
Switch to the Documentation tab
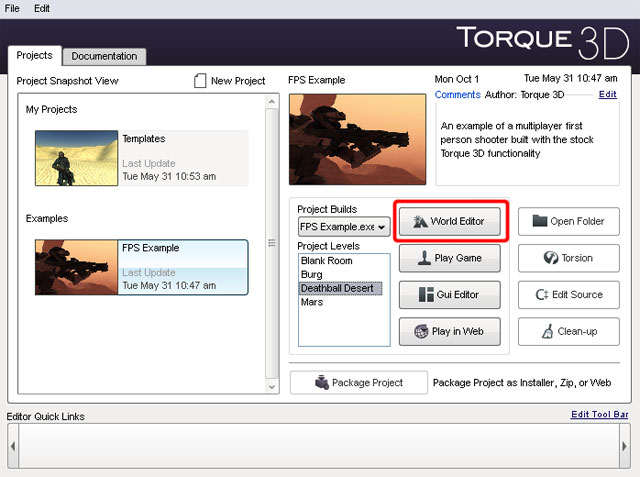pyautogui.click(x=104, y=57)
